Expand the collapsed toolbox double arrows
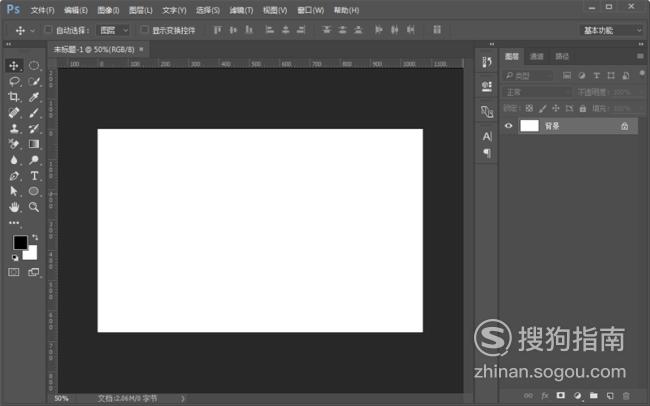Image resolution: width=650 pixels, height=406 pixels. pos(8,44)
